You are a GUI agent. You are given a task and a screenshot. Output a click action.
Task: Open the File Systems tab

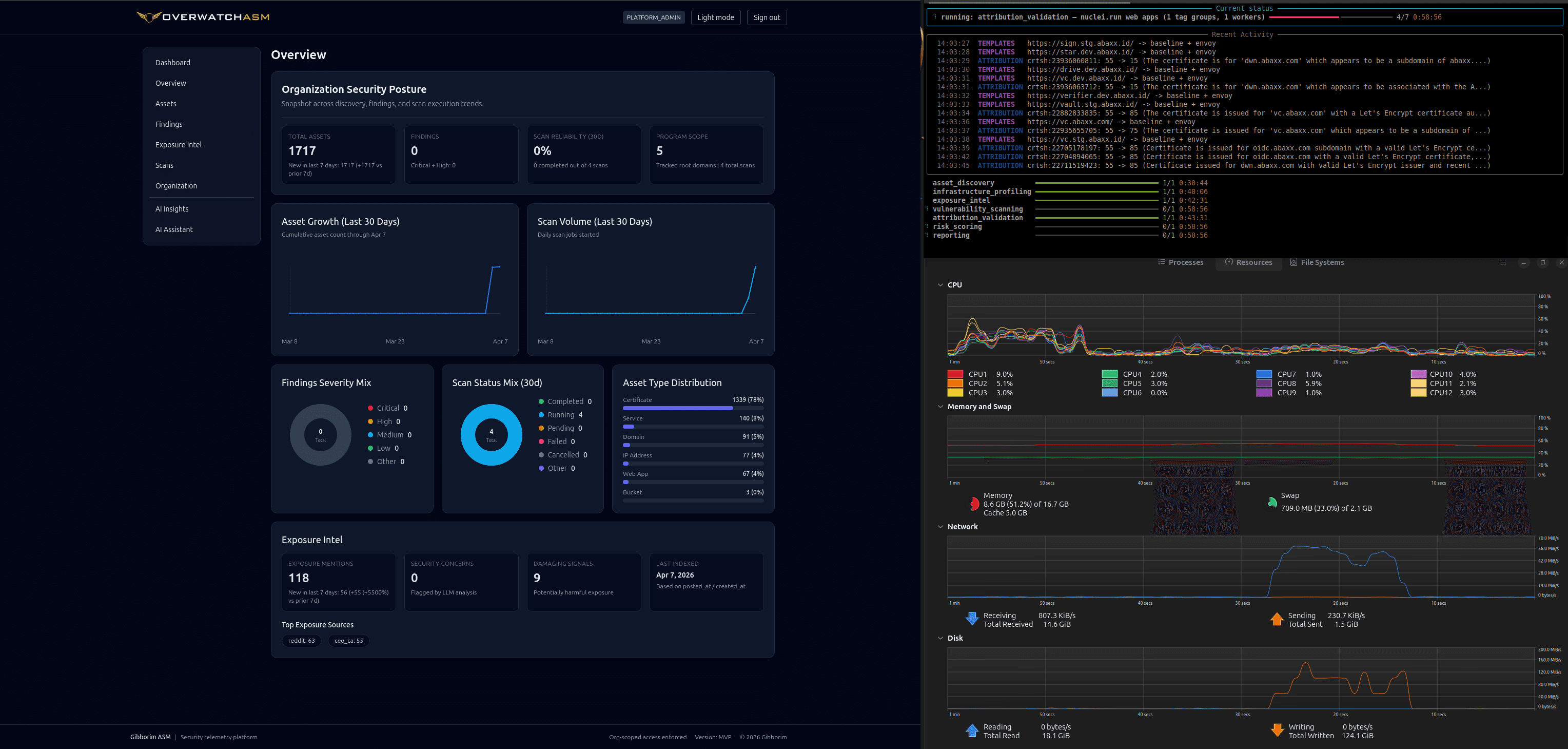(1317, 262)
